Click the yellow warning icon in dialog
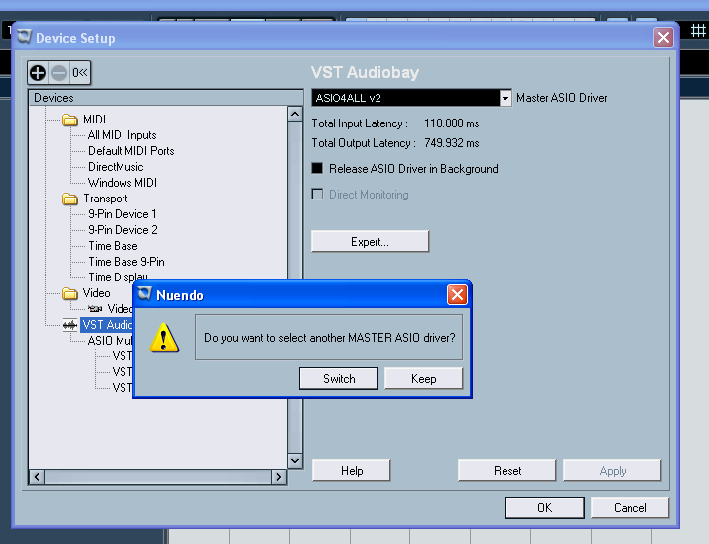The width and height of the screenshot is (709, 544). point(163,338)
